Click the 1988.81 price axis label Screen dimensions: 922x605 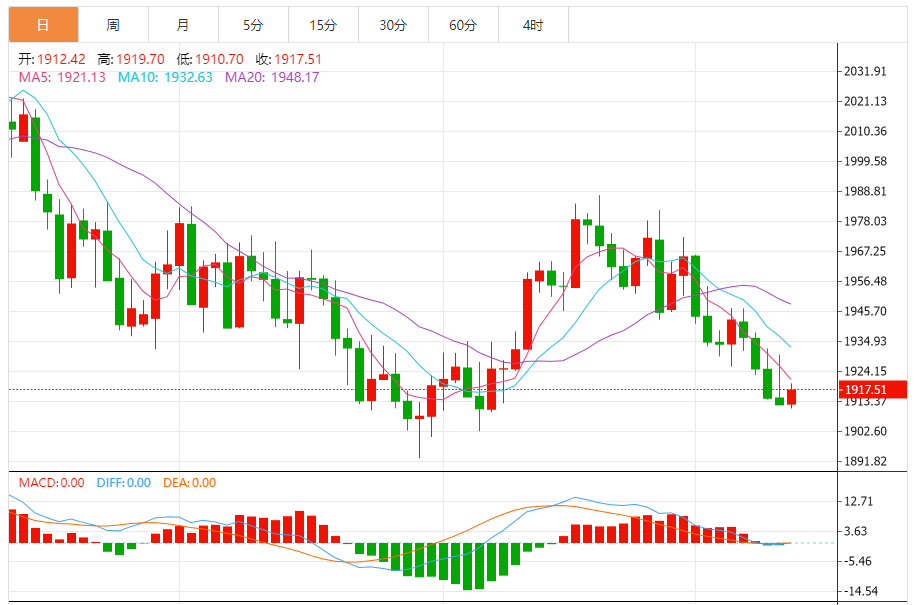(x=865, y=191)
